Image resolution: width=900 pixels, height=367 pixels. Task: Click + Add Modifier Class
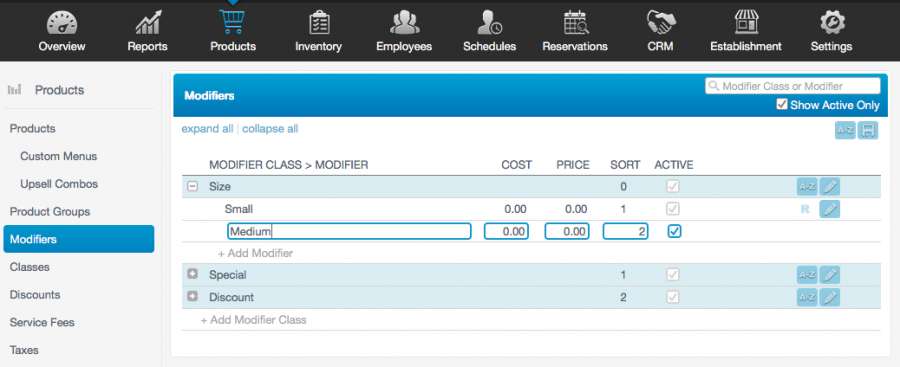pos(253,320)
